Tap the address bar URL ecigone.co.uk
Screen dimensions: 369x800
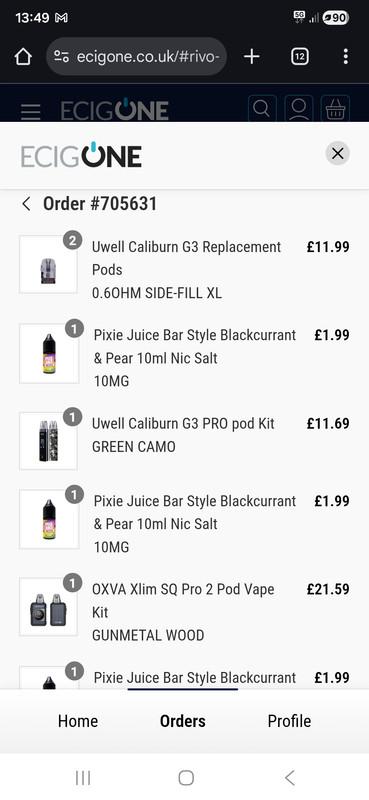(x=148, y=57)
